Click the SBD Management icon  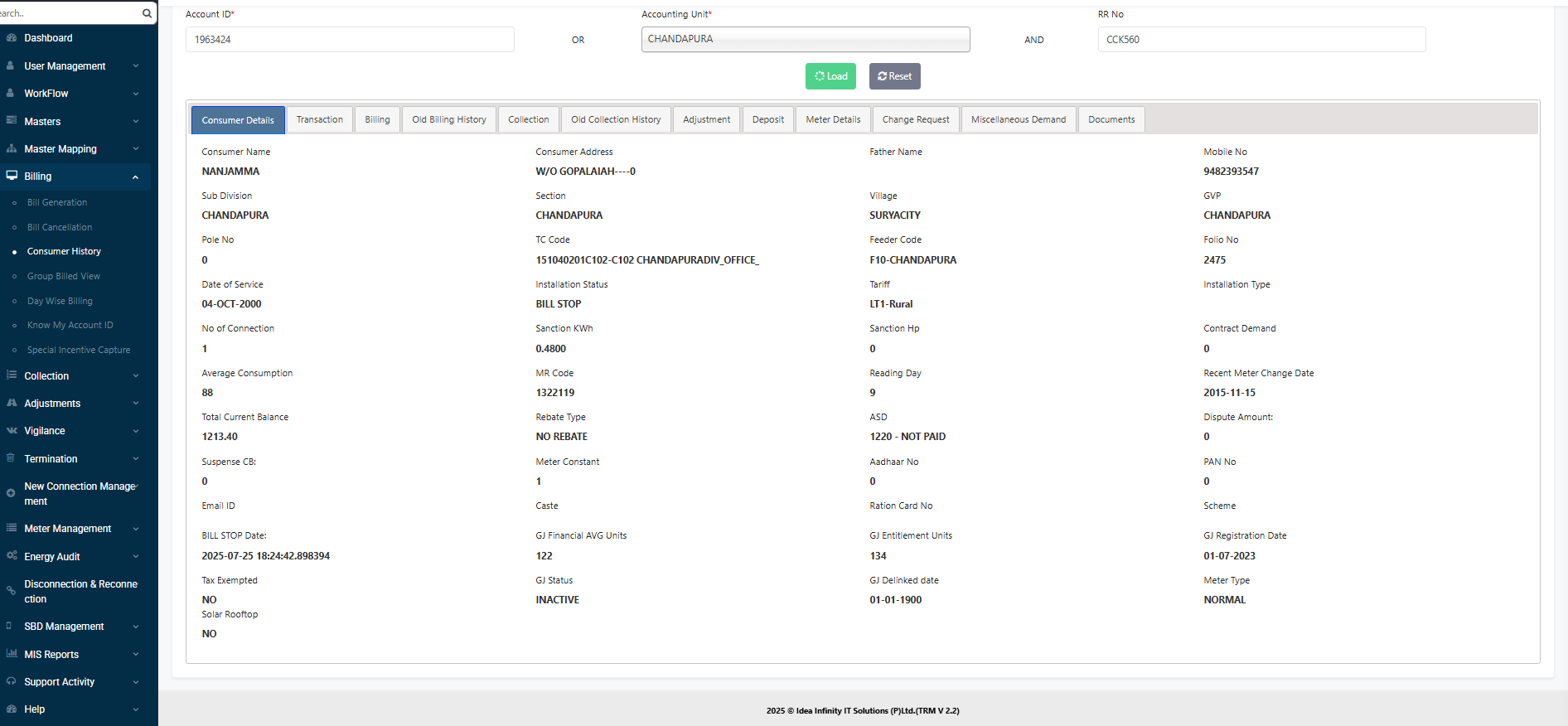[9, 626]
